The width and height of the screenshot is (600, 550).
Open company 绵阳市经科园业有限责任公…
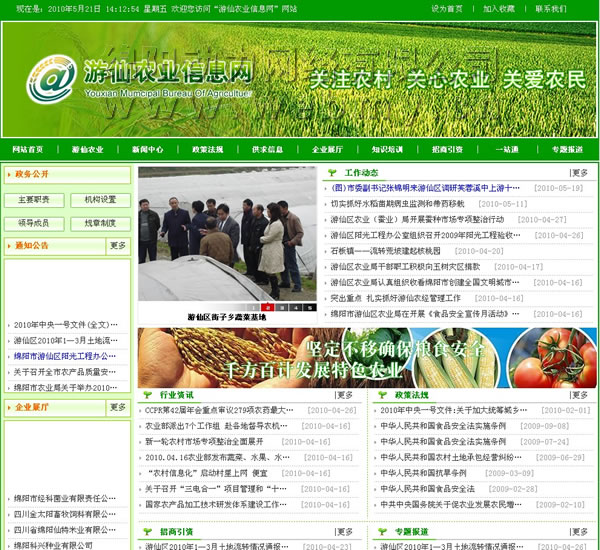click(65, 498)
